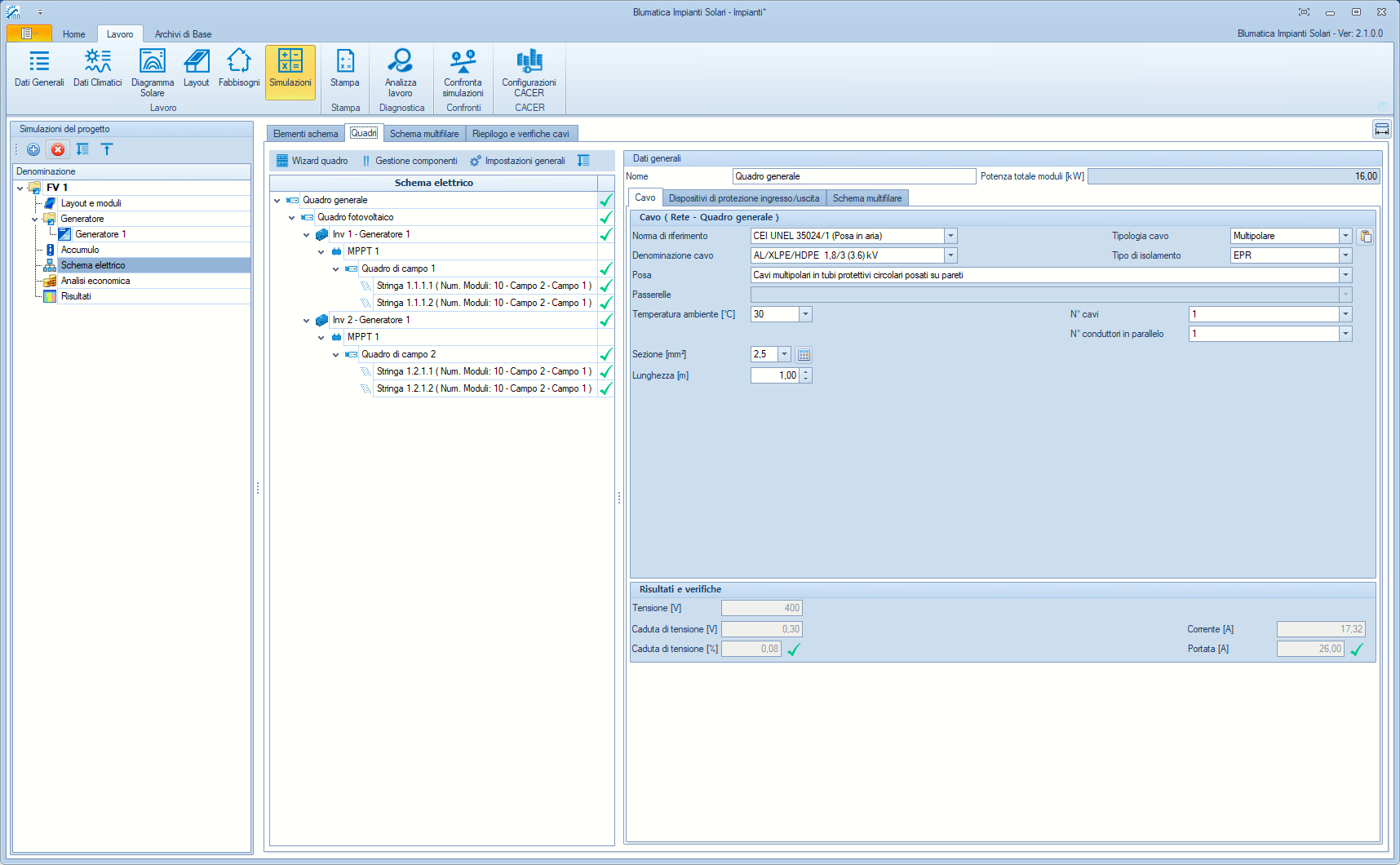Image resolution: width=1400 pixels, height=865 pixels.
Task: Click the Nome input field
Action: coord(853,176)
